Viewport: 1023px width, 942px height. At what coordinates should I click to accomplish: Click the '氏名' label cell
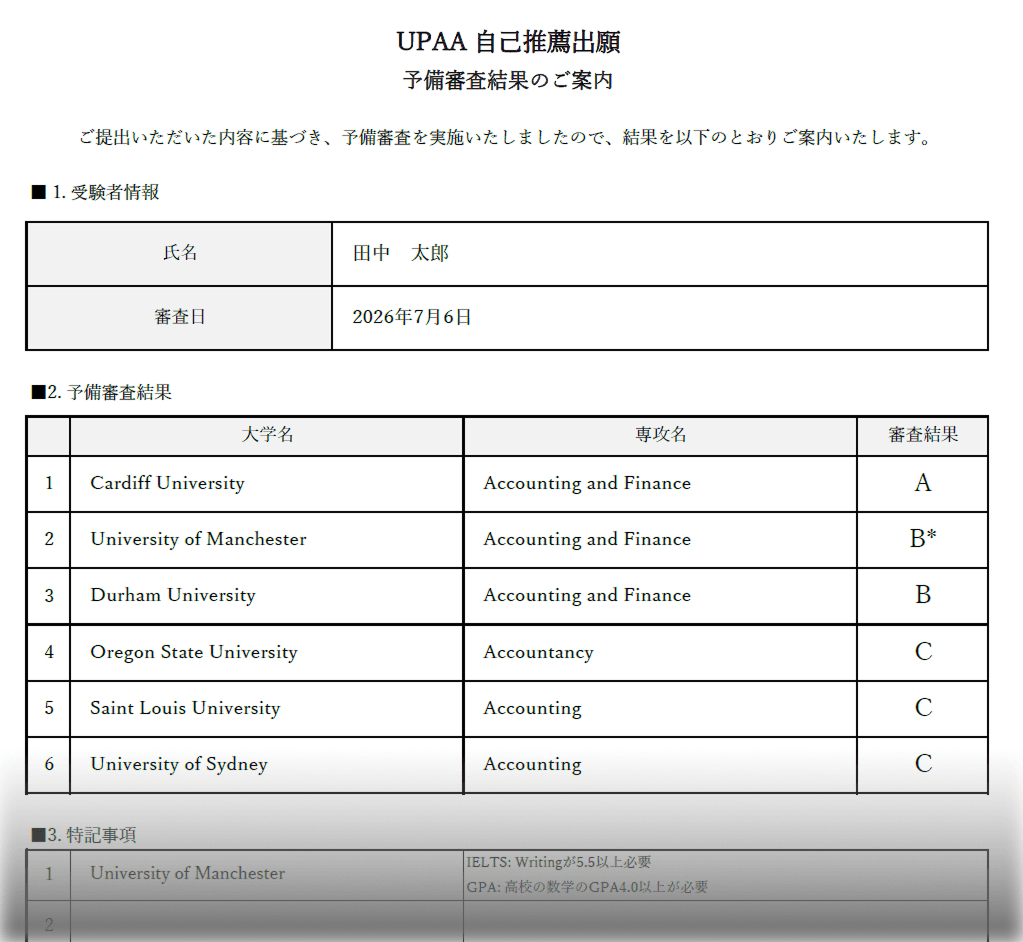179,253
